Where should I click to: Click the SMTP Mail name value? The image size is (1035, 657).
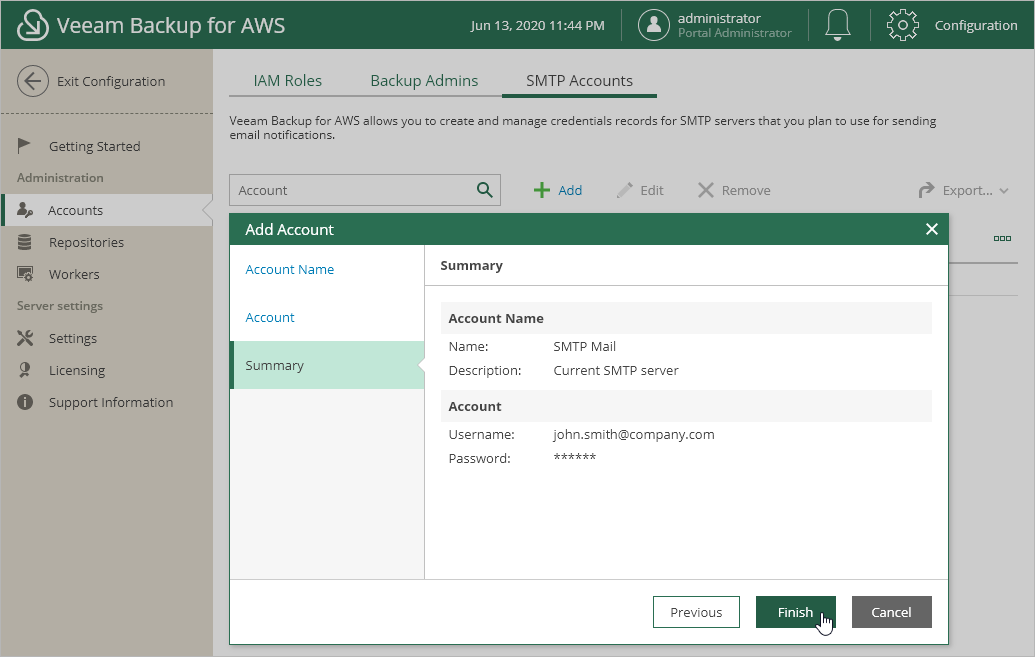(x=584, y=347)
